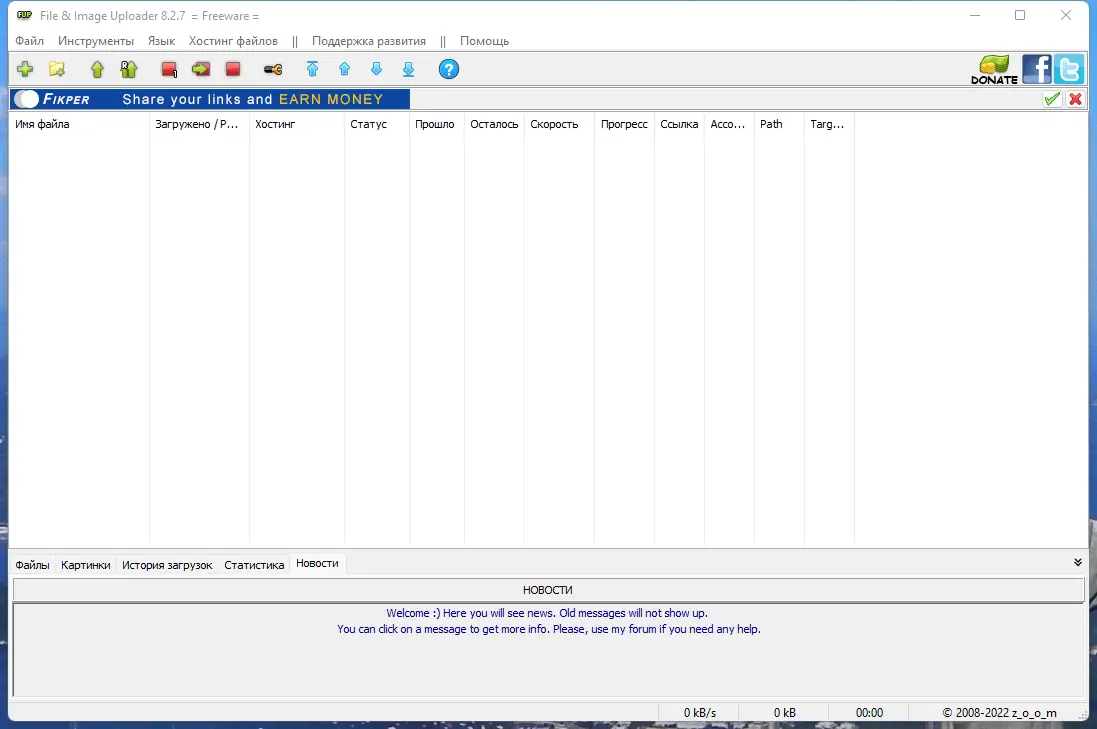This screenshot has height=729, width=1097.
Task: Sort by Имя файла column header
Action: pos(79,124)
